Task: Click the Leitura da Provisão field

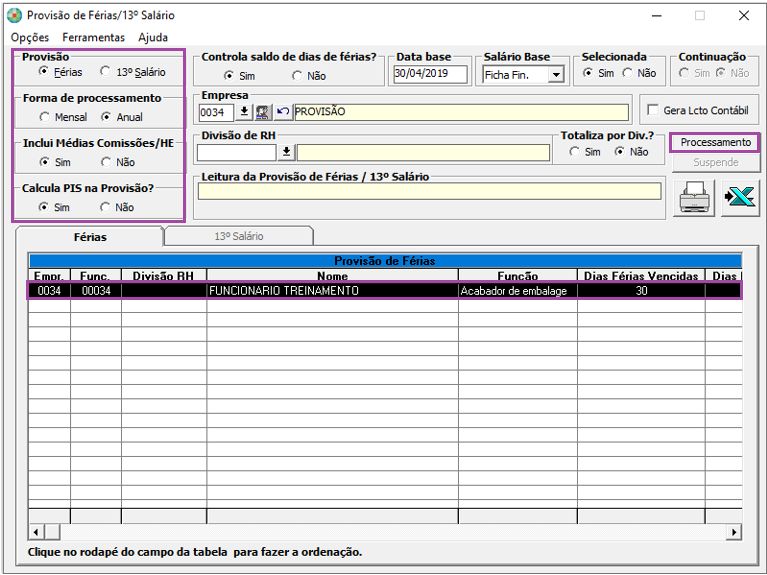Action: [429, 191]
